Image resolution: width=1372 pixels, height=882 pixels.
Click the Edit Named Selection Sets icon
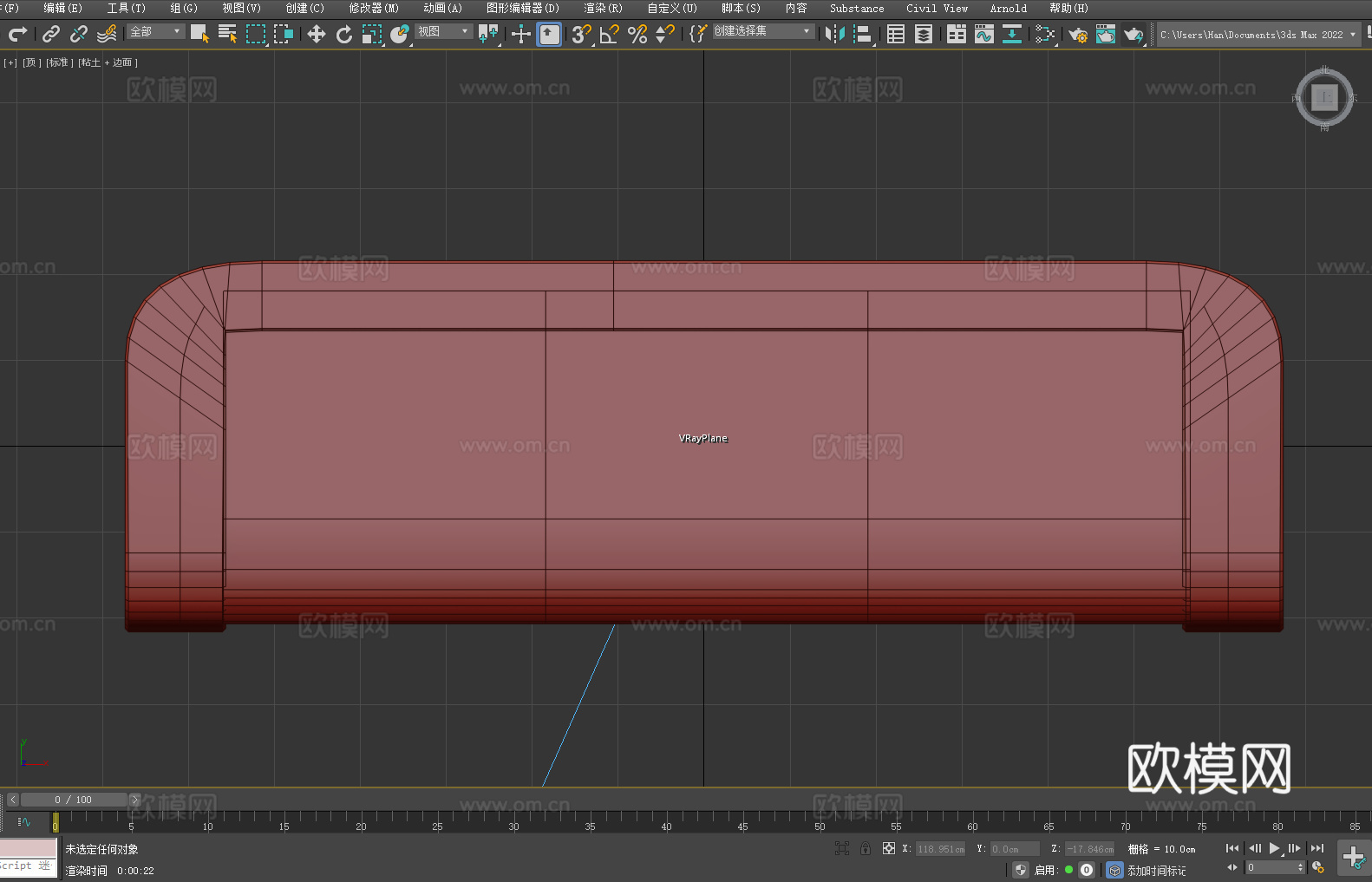point(697,34)
